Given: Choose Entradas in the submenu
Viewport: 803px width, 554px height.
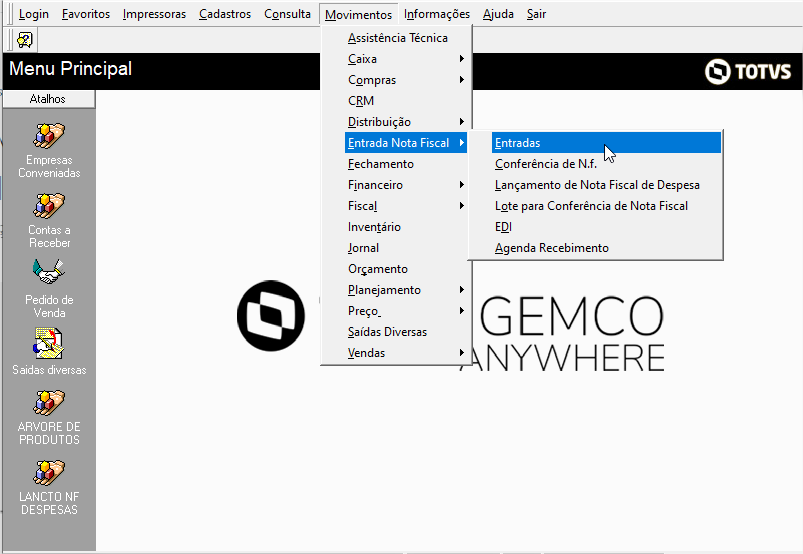Looking at the screenshot, I should pos(606,143).
